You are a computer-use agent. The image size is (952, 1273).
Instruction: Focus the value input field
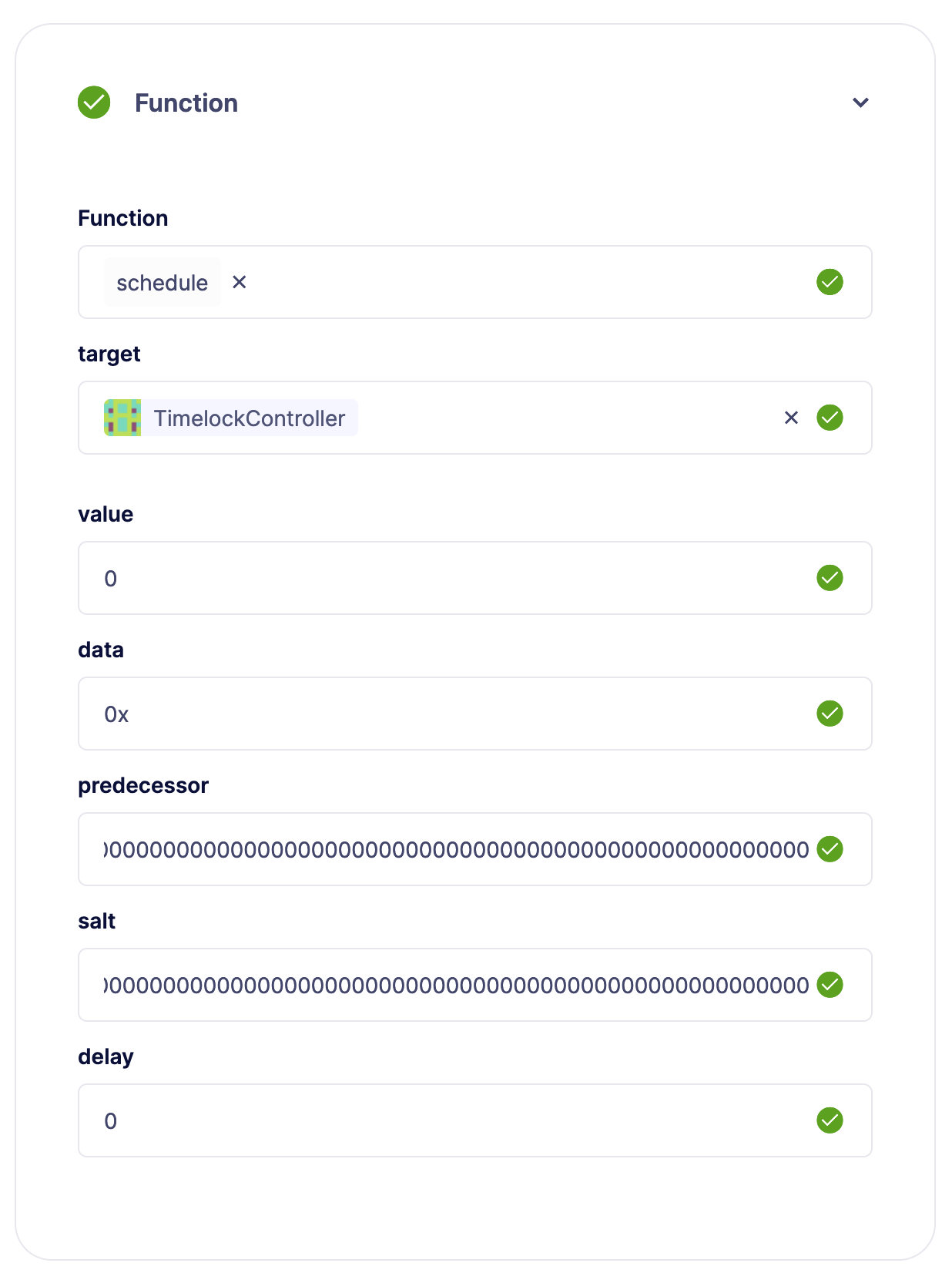pyautogui.click(x=454, y=578)
